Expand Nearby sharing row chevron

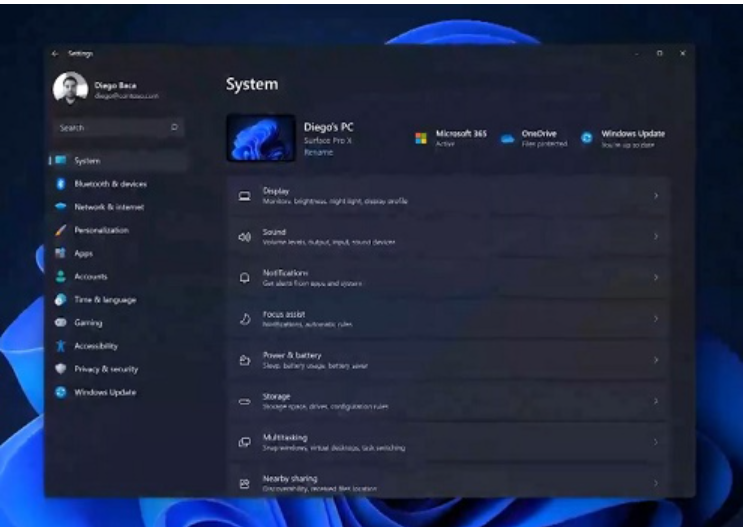[x=656, y=483]
